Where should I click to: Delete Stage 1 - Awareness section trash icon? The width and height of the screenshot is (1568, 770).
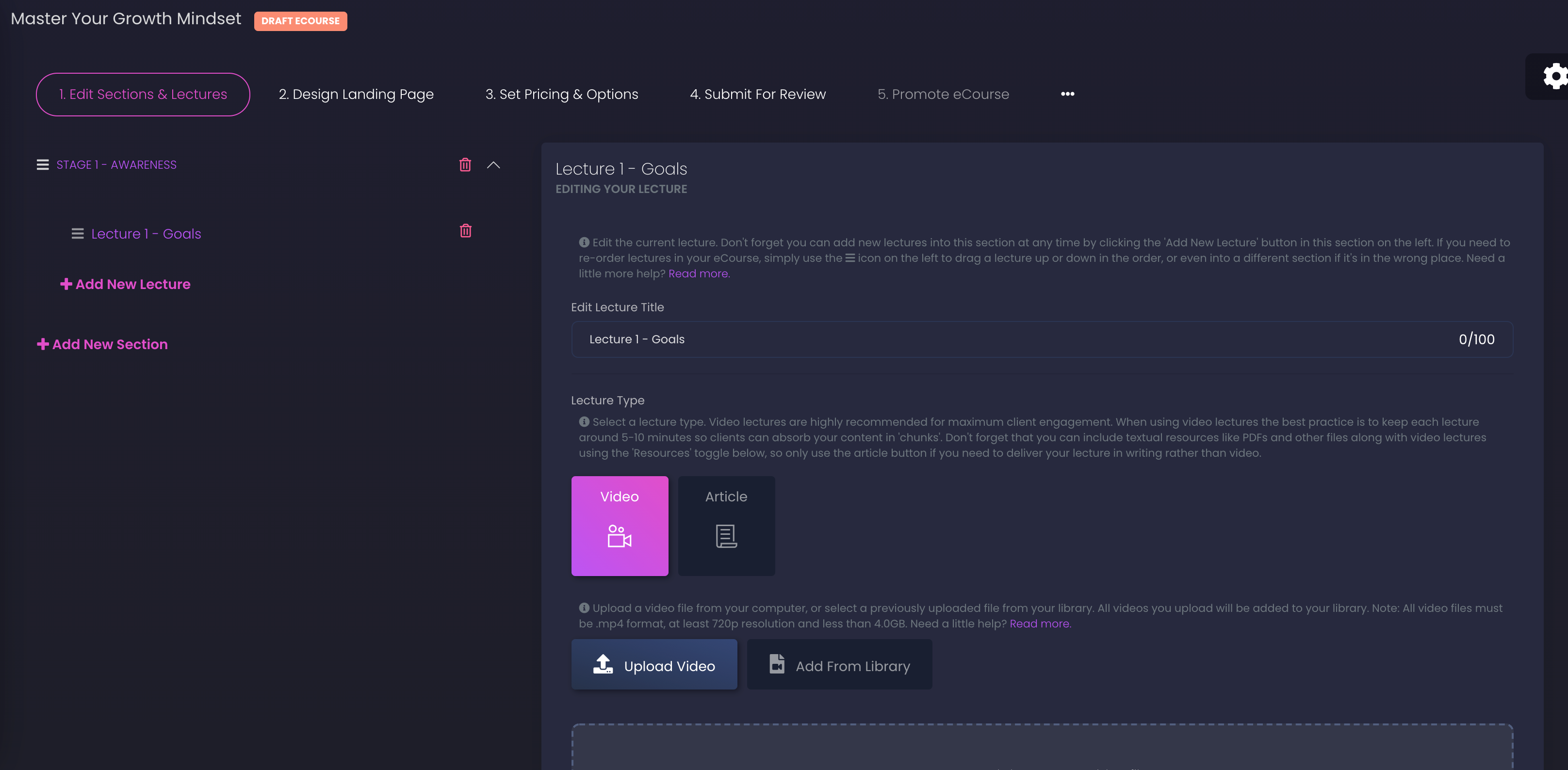pos(465,165)
